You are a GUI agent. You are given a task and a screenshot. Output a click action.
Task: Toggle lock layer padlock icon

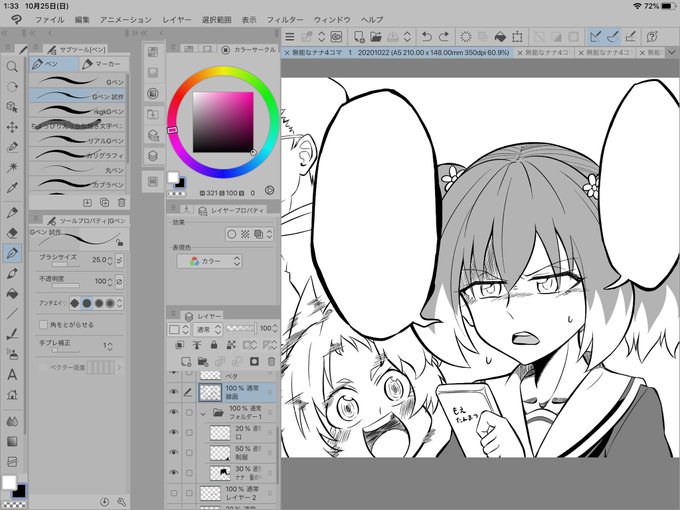pyautogui.click(x=214, y=345)
